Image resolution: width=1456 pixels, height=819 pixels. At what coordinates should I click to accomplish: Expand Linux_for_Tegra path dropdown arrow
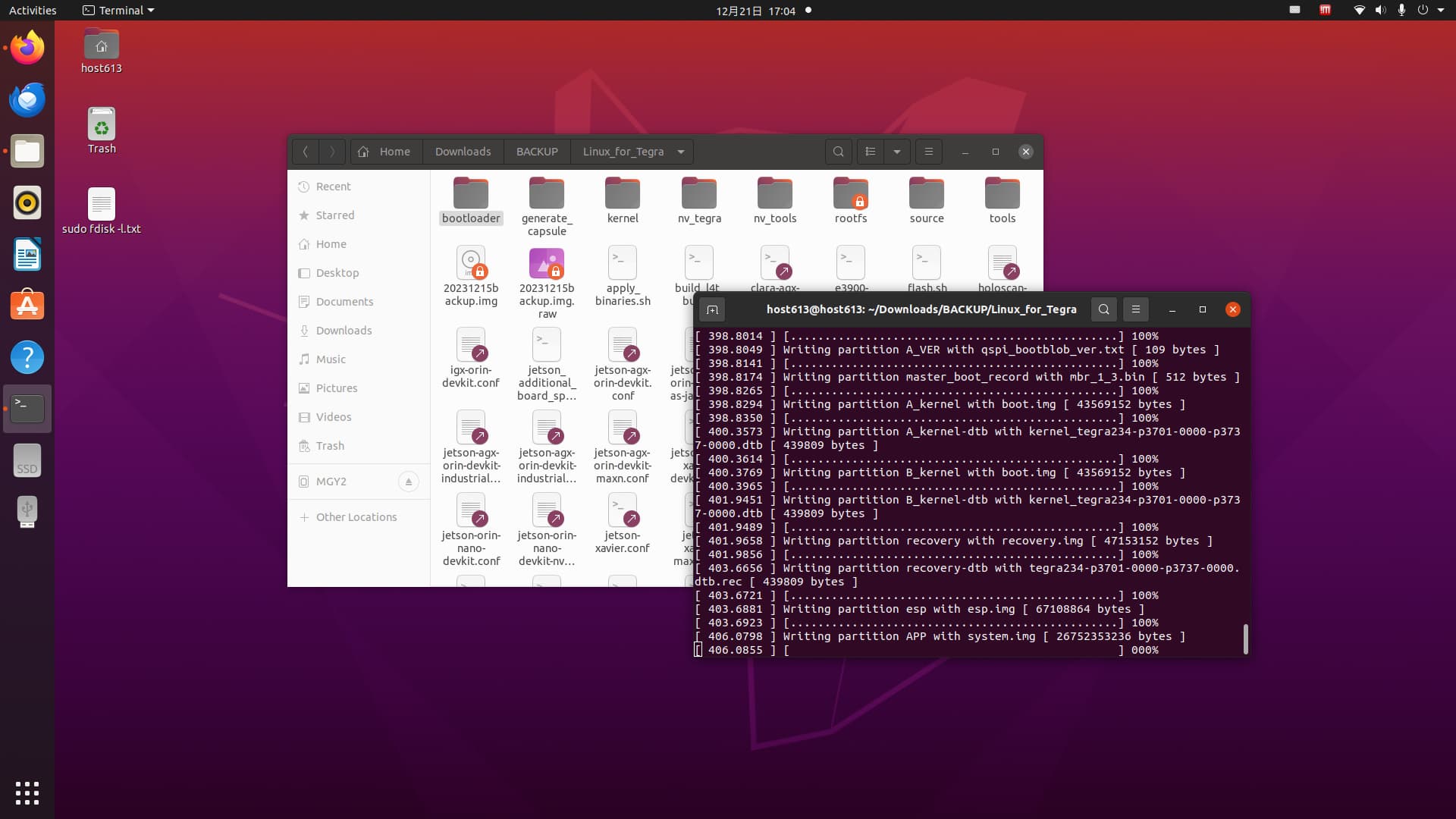[680, 152]
